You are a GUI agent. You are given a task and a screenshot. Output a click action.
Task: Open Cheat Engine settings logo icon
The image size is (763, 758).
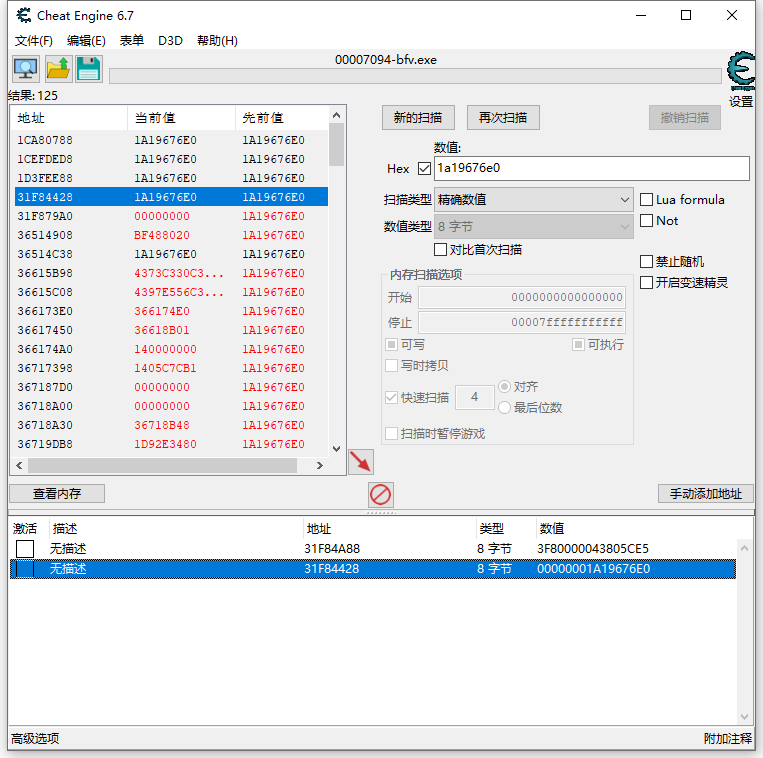(x=741, y=71)
